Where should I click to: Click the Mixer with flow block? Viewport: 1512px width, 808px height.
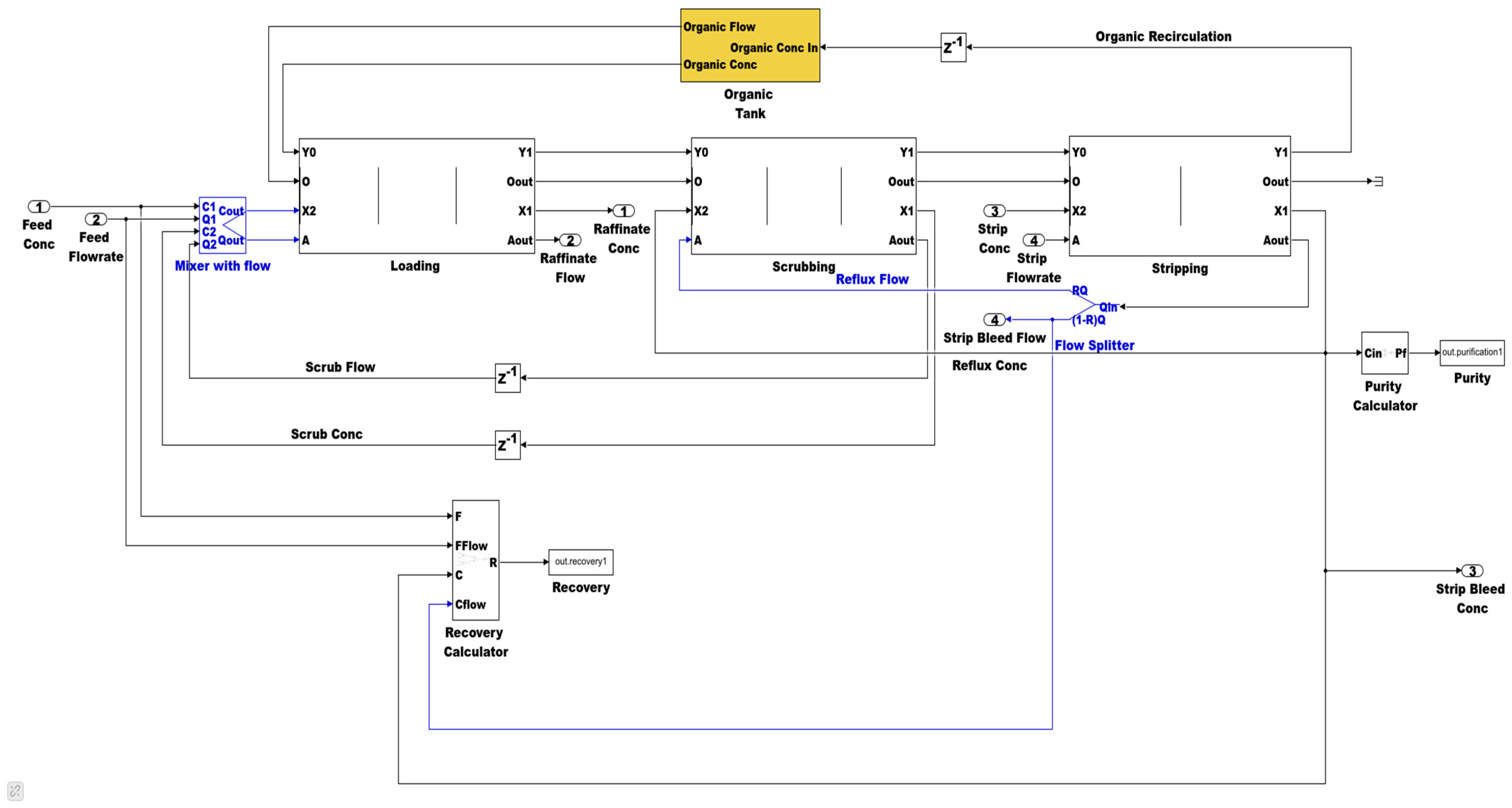(222, 225)
